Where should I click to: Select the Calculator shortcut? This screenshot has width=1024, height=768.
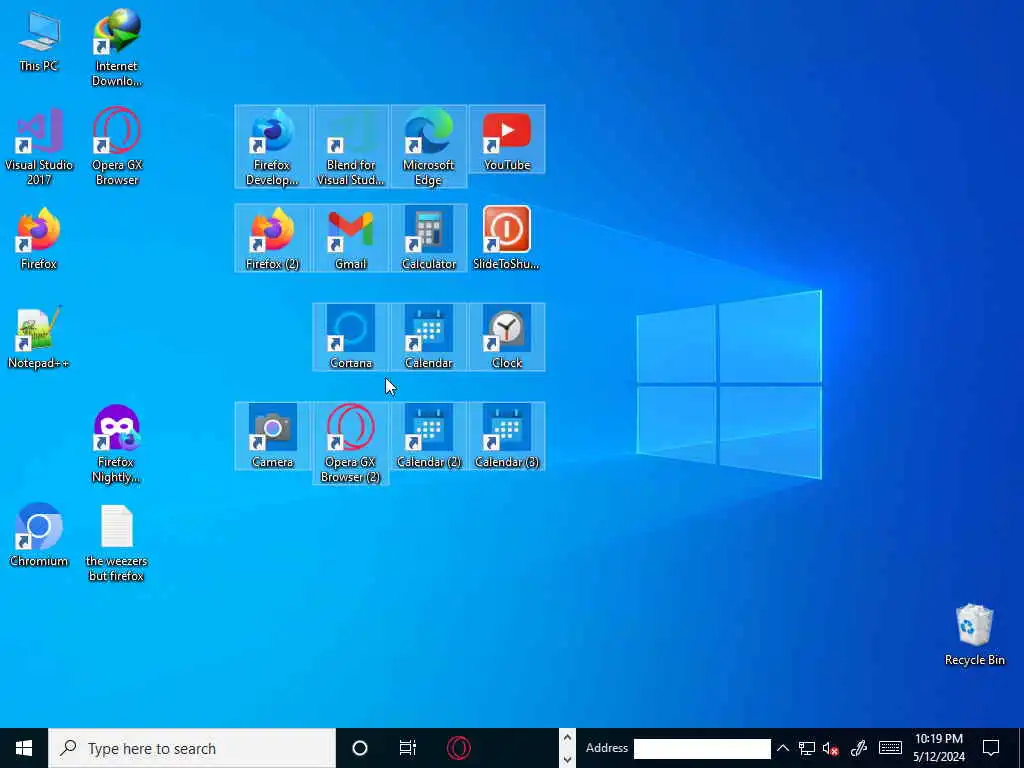coord(428,238)
